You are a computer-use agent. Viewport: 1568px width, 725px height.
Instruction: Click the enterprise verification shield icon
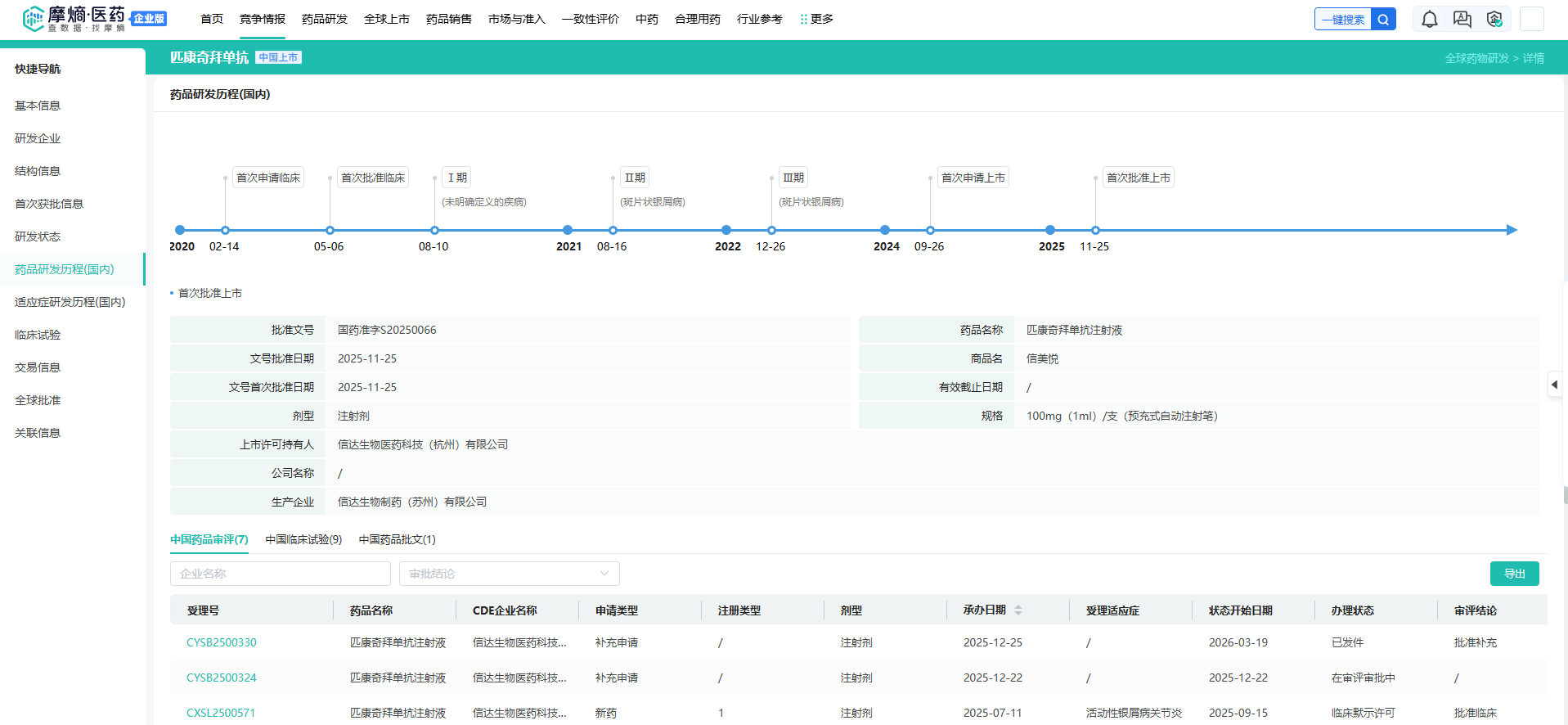(x=1494, y=20)
